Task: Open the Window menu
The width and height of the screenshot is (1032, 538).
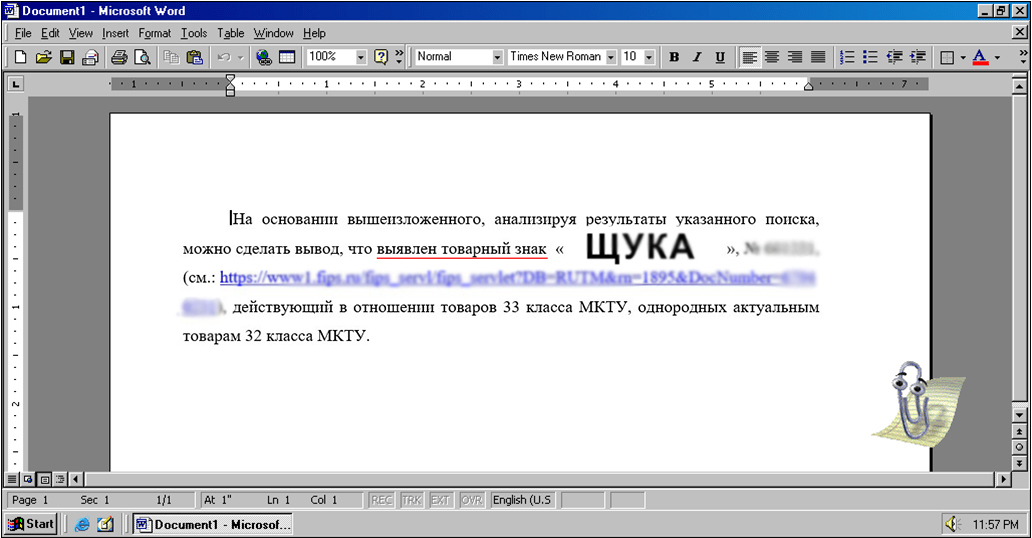Action: [273, 33]
